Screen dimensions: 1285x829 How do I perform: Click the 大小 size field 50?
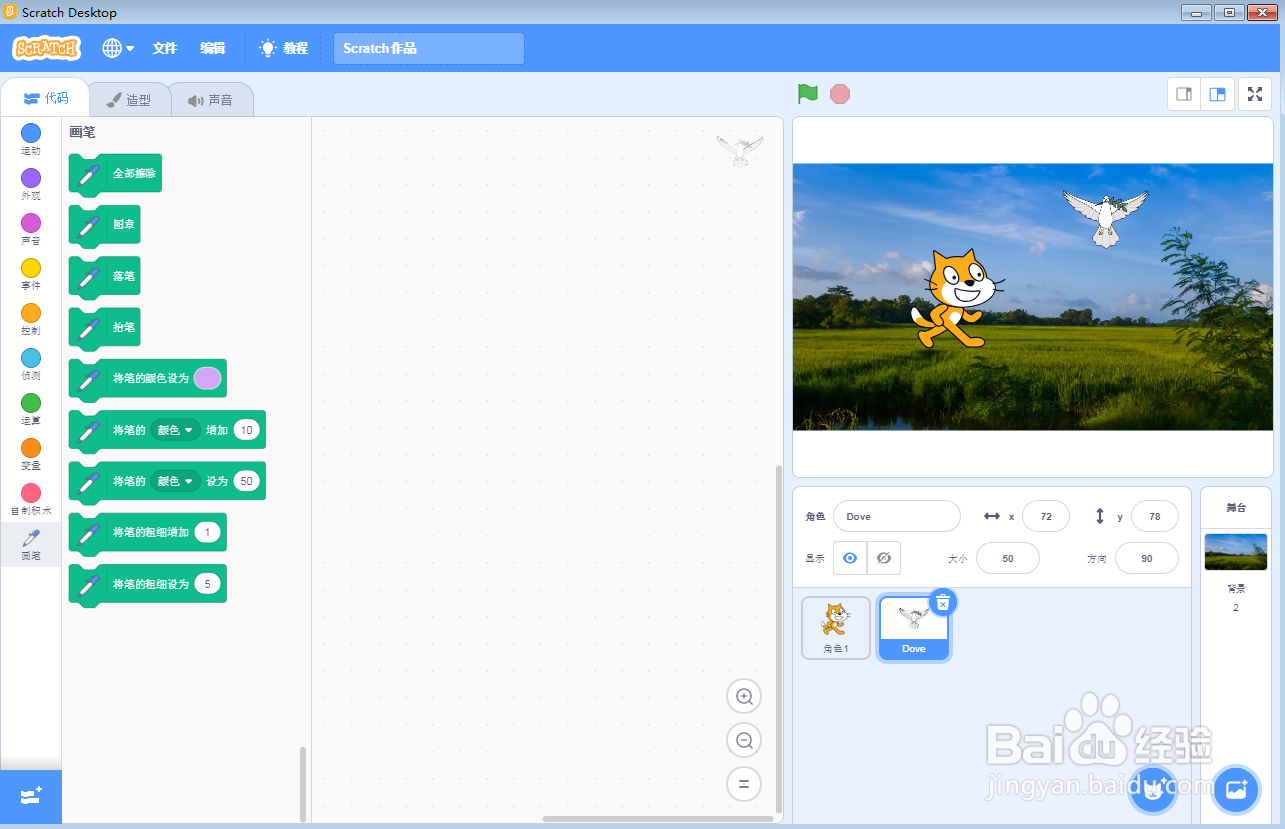tap(1008, 558)
